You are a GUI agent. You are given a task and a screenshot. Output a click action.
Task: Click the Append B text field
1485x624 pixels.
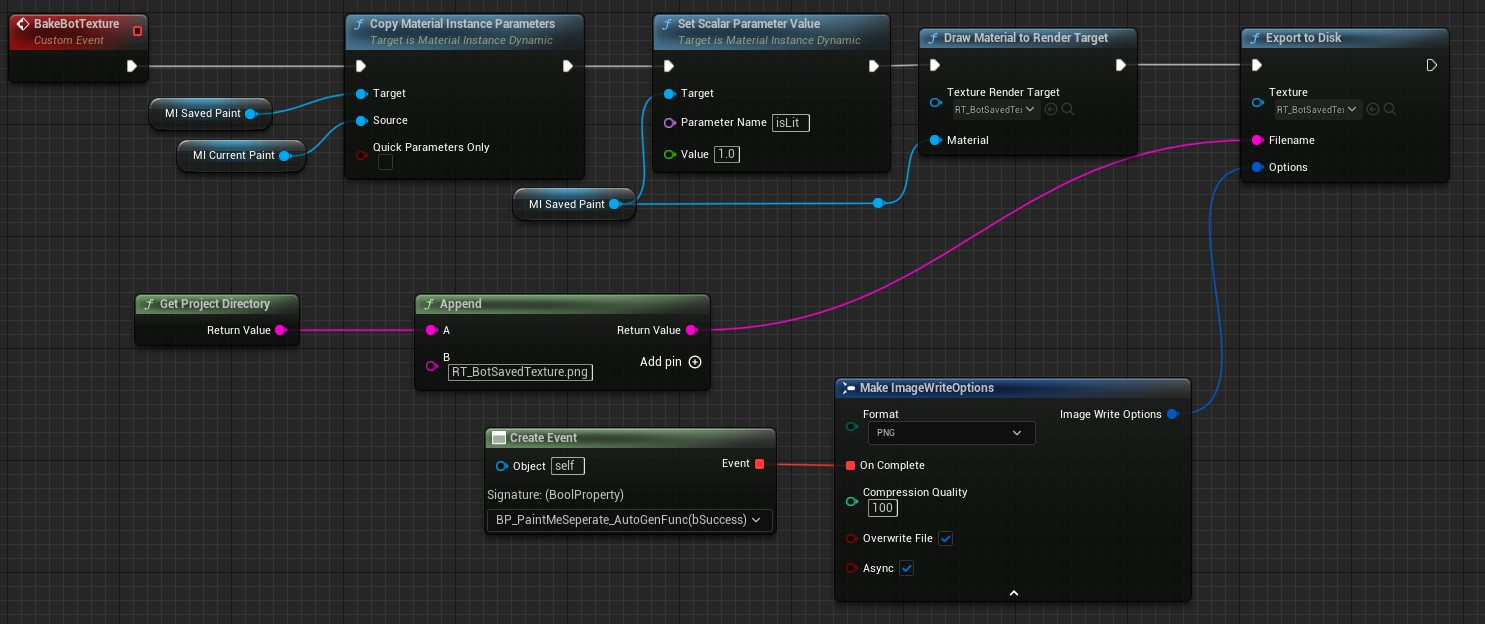520,371
